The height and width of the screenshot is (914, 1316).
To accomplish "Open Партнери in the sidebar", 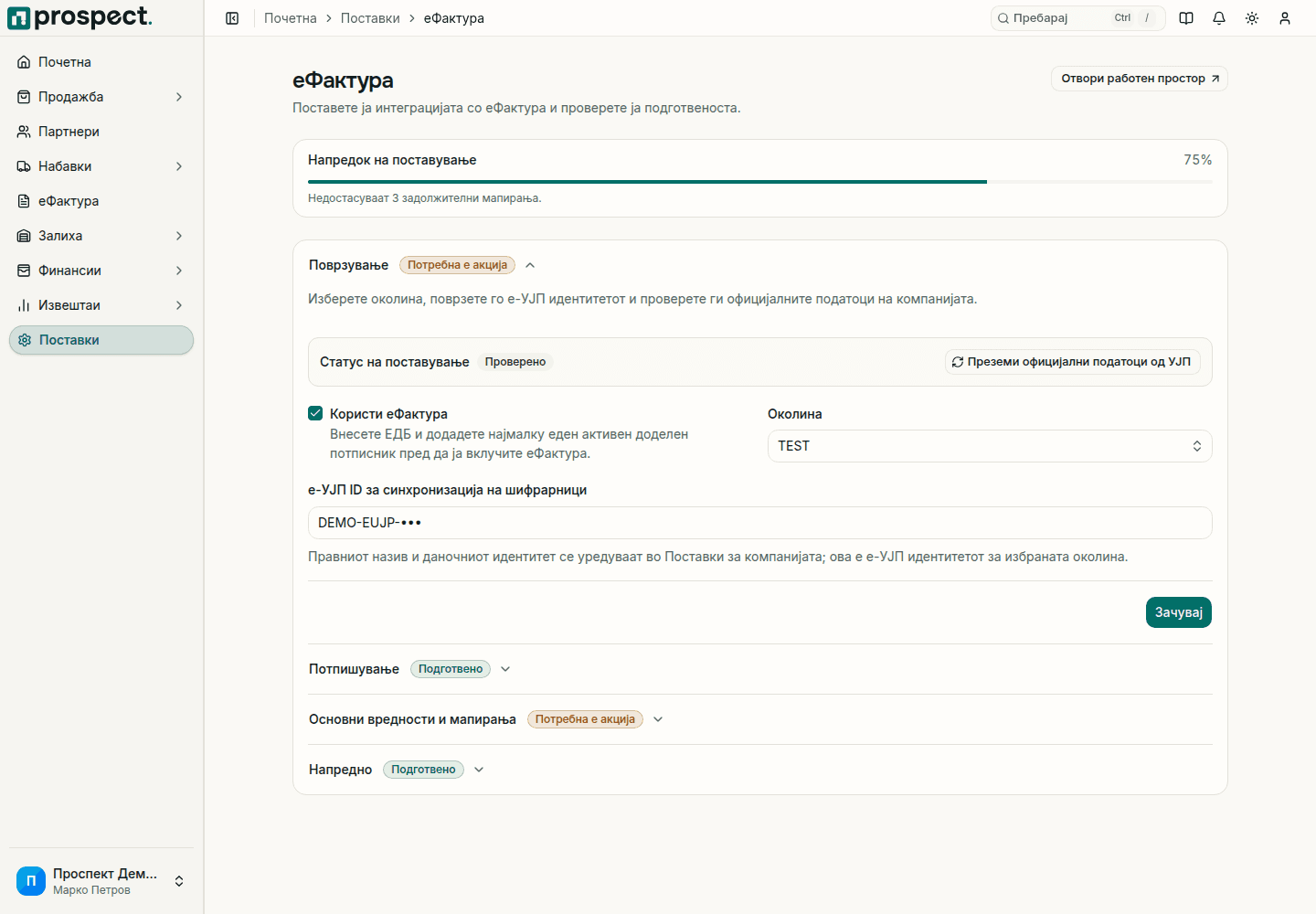I will [101, 132].
